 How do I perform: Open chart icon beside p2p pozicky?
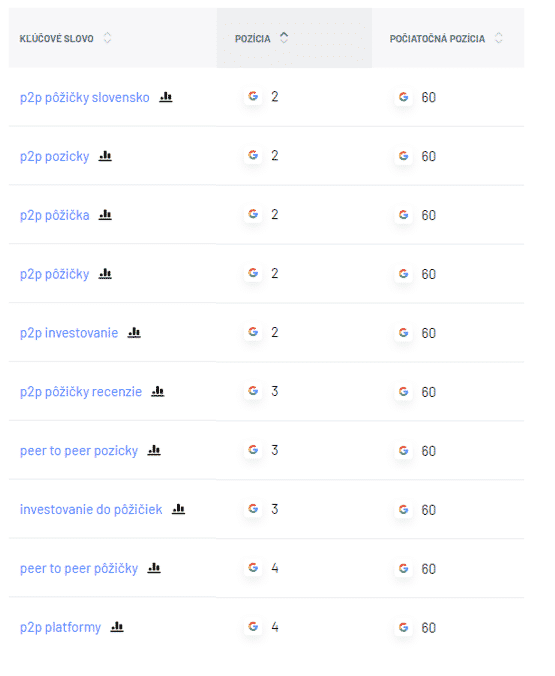point(105,156)
